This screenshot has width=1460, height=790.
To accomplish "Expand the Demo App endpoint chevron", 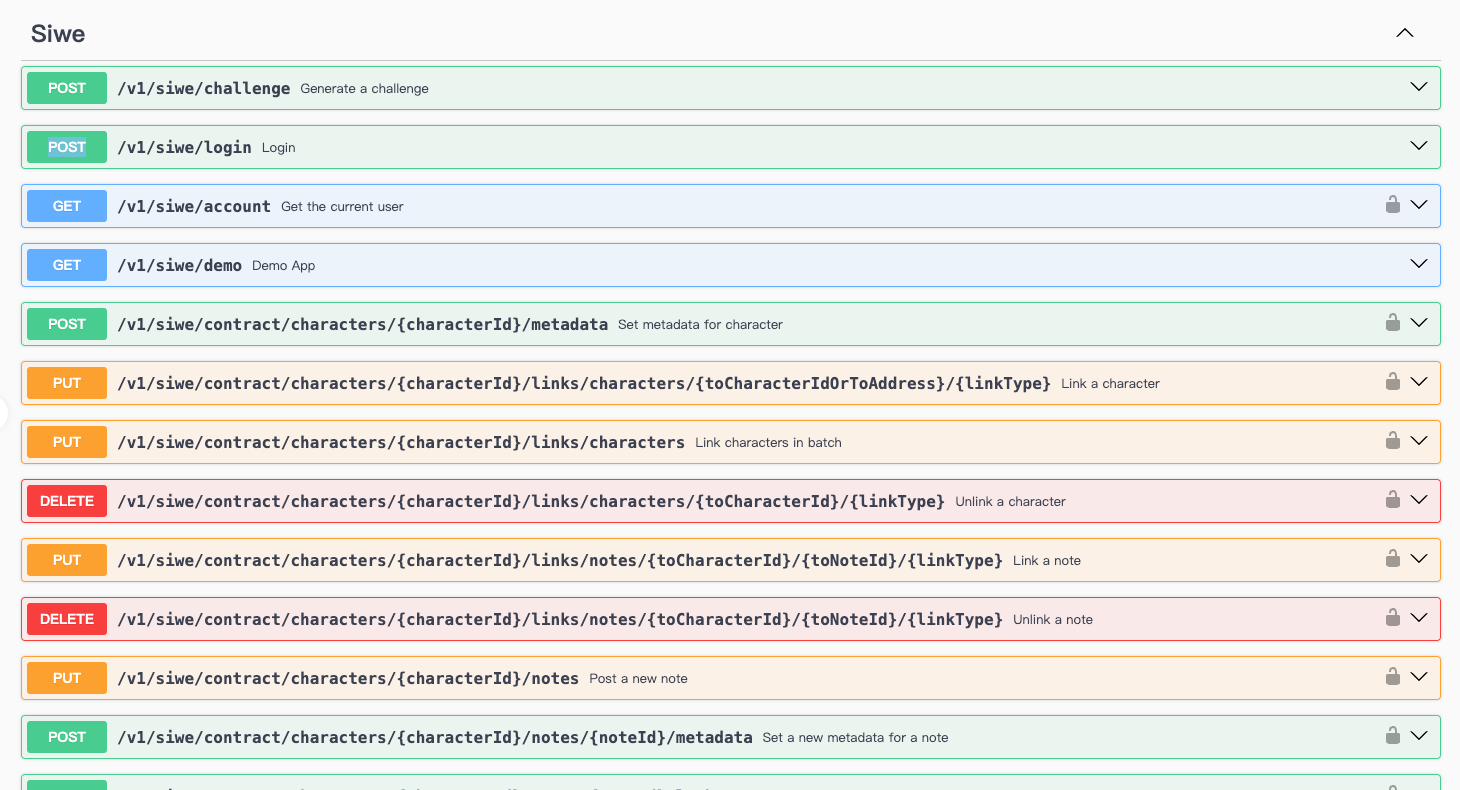I will 1418,264.
